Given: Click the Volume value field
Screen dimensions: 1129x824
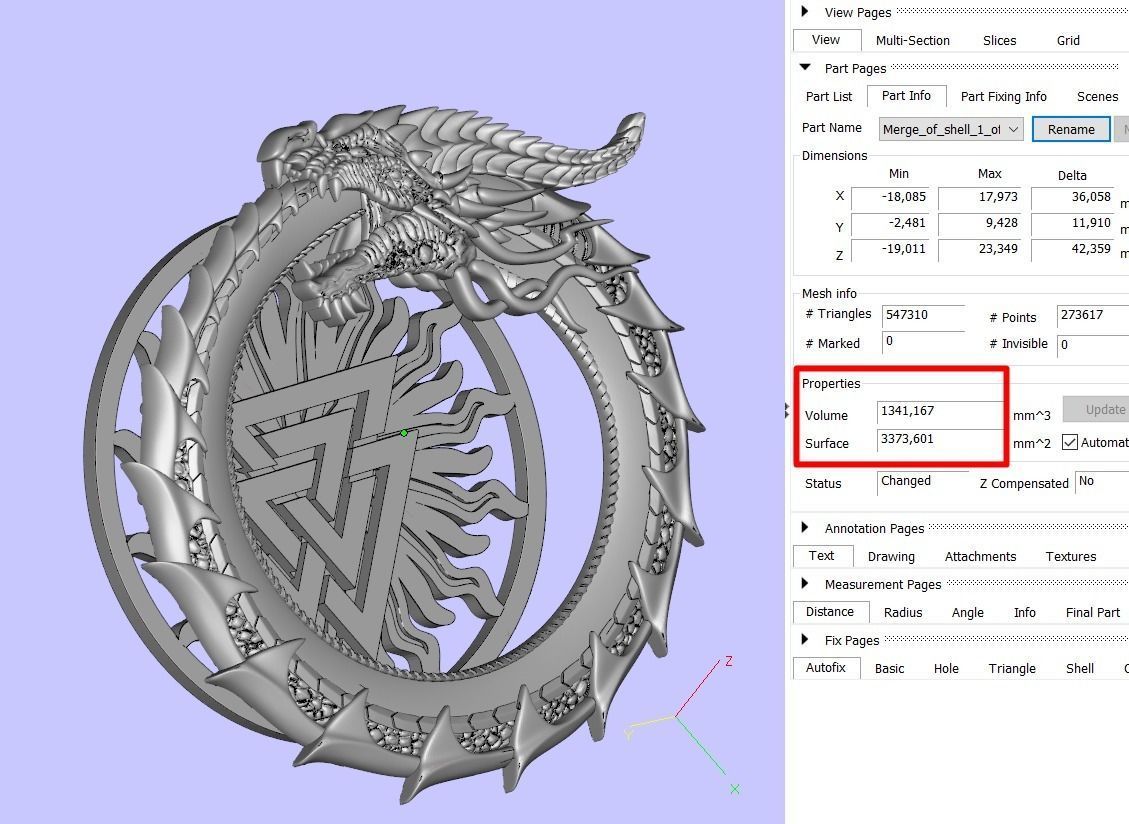Looking at the screenshot, I should pos(940,411).
